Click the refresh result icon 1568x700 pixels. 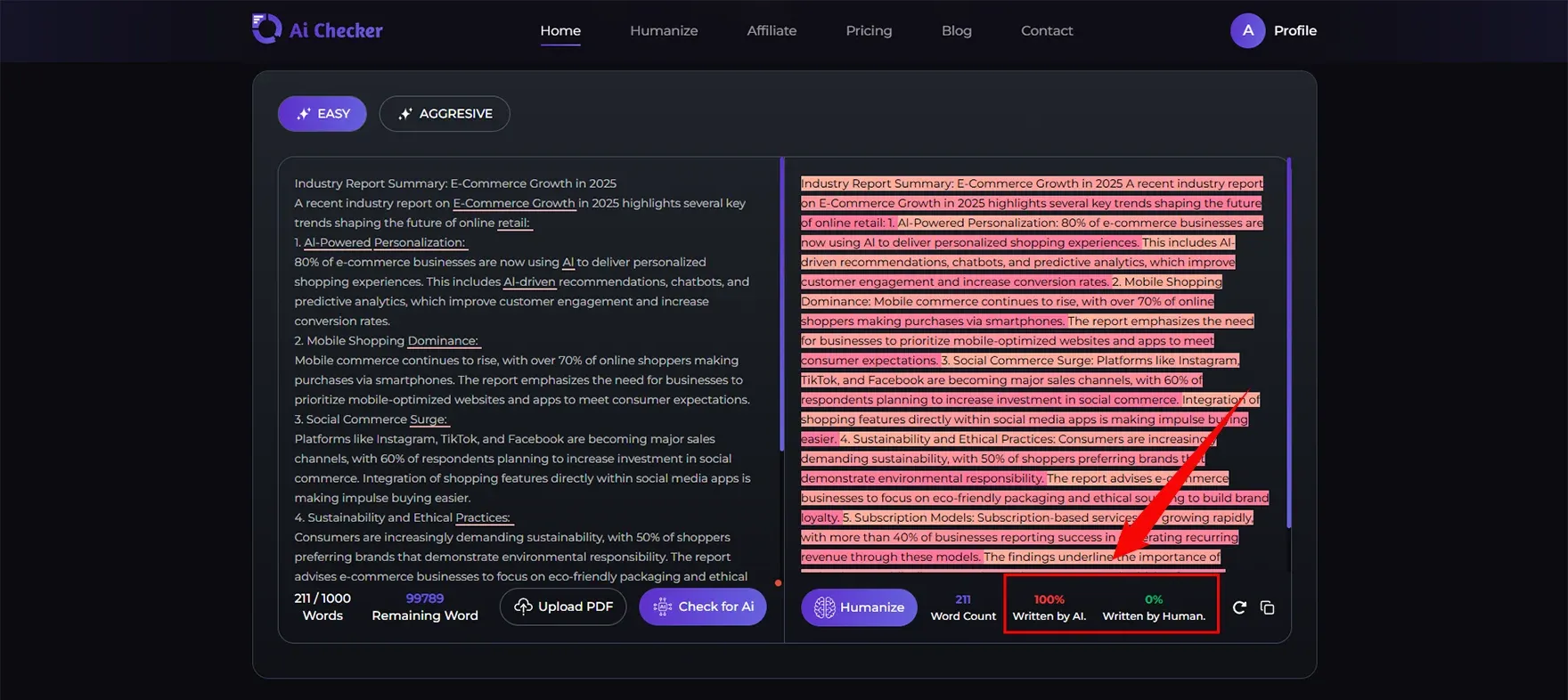coord(1239,607)
